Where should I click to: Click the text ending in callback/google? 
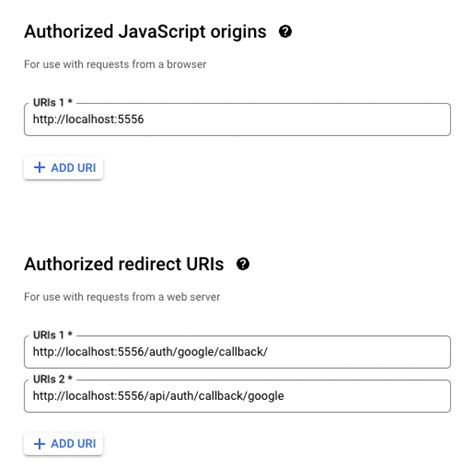tap(158, 396)
